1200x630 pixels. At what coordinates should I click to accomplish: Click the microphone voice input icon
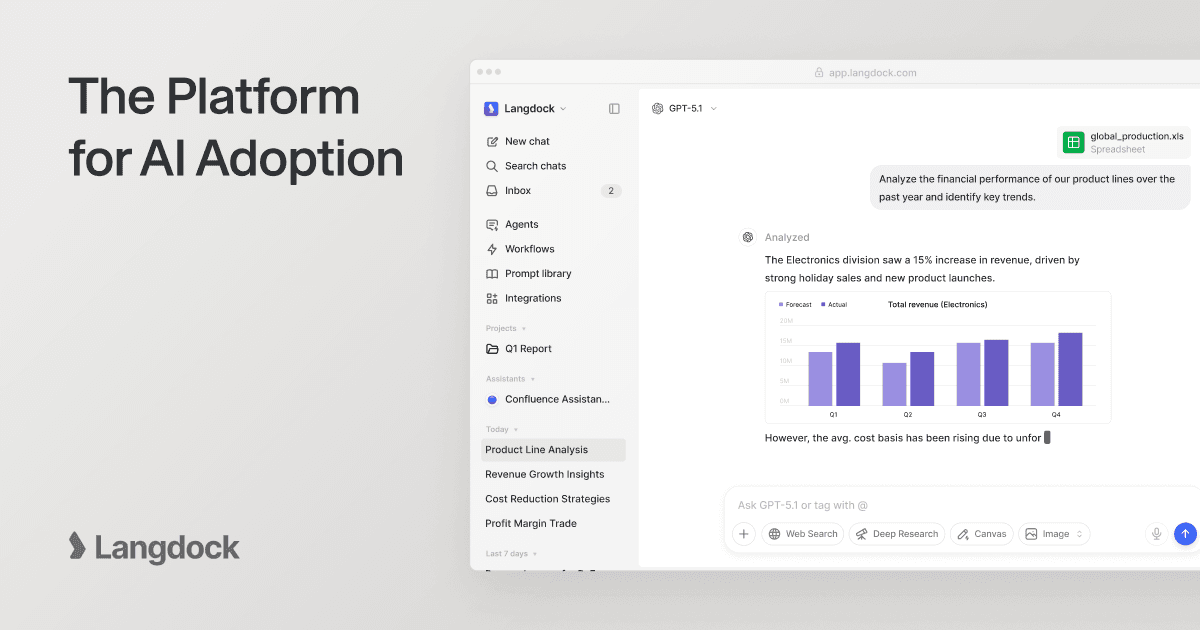tap(1157, 534)
